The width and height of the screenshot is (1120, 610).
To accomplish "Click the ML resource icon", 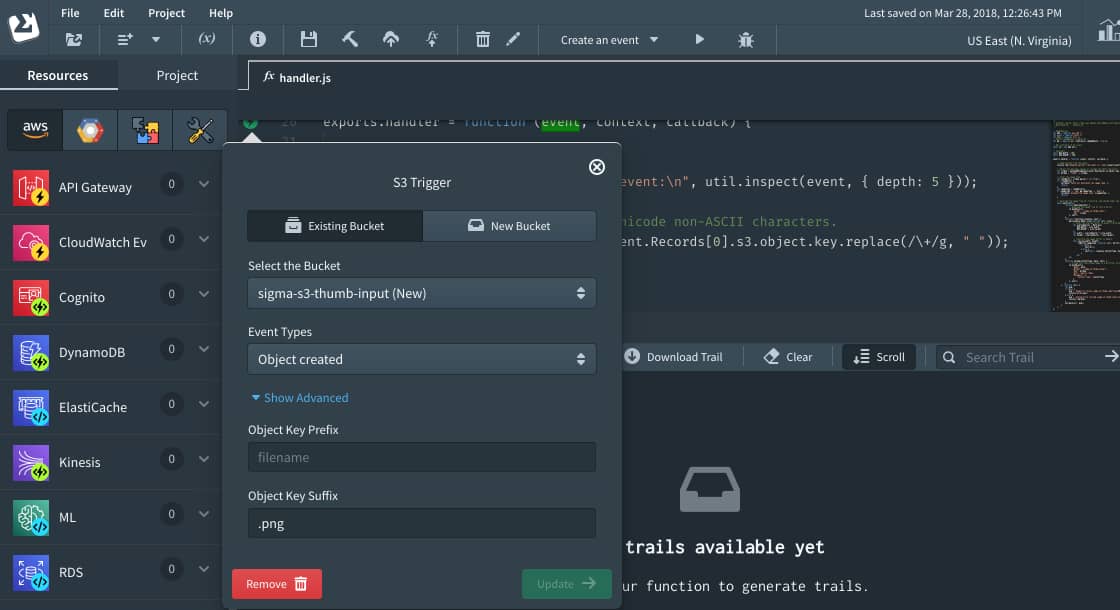I will pos(31,517).
